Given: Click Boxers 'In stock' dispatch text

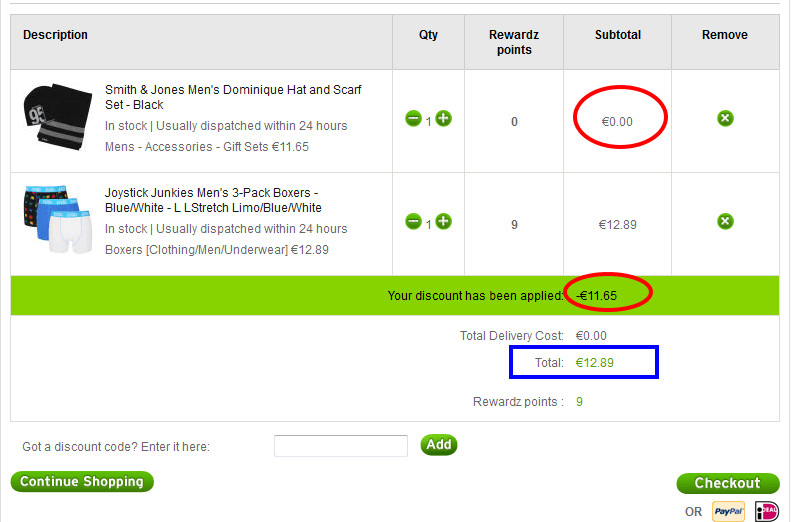Looking at the screenshot, I should point(226,229).
